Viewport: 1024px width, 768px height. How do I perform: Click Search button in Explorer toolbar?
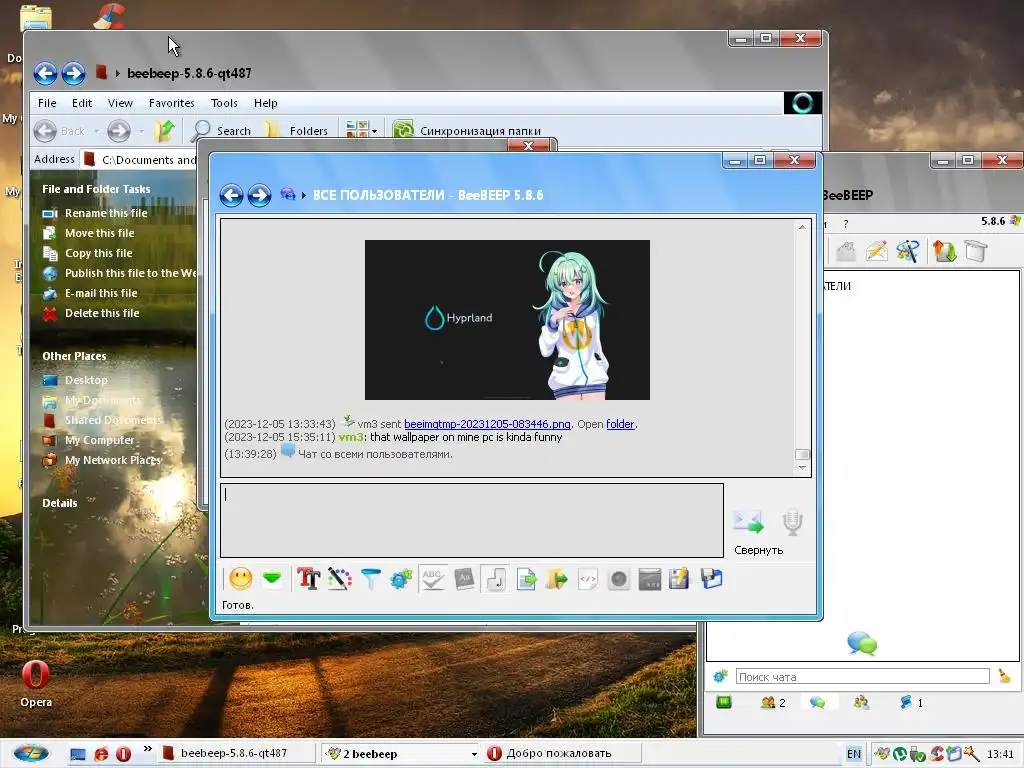tap(221, 131)
